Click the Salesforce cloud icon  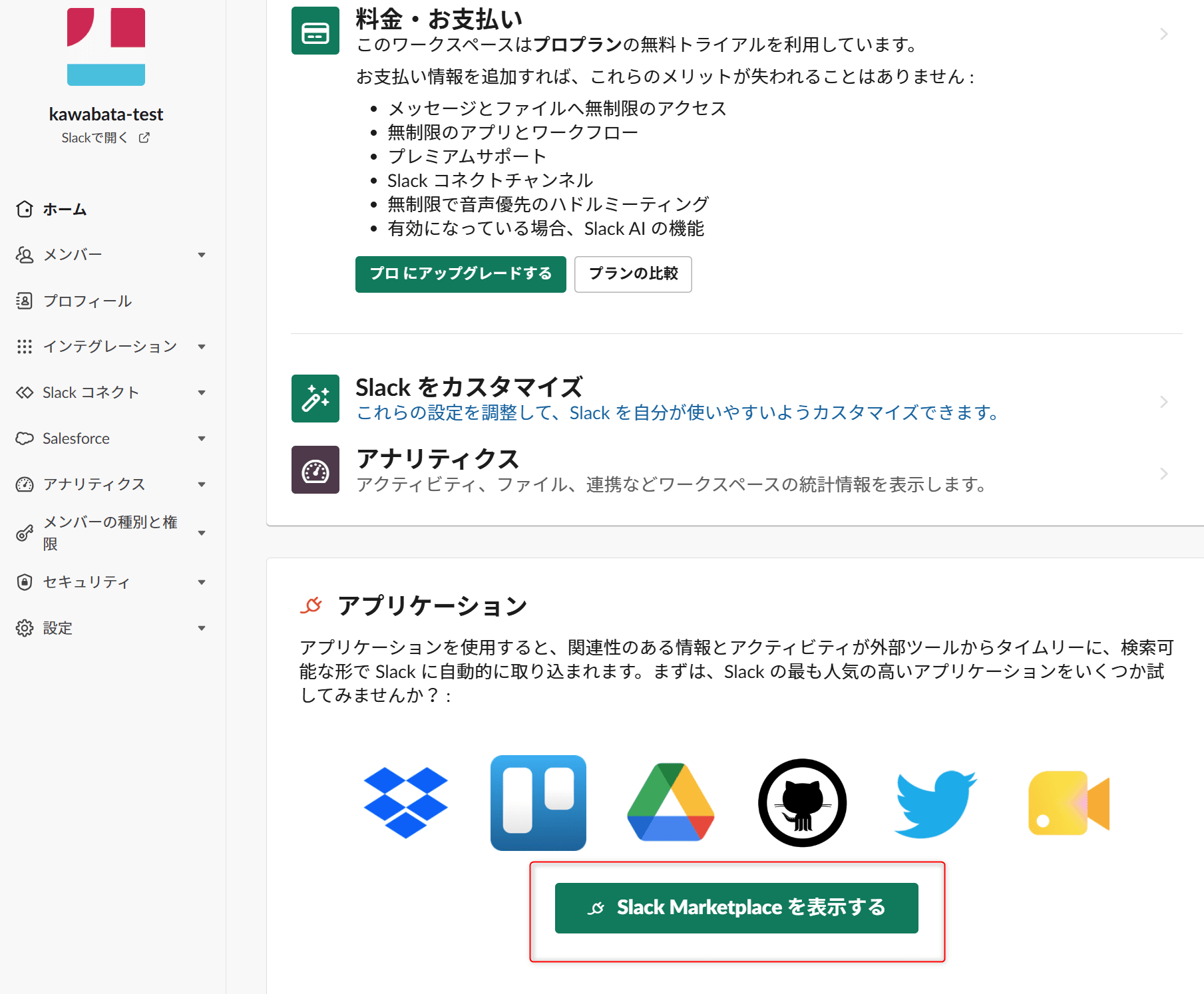[25, 438]
